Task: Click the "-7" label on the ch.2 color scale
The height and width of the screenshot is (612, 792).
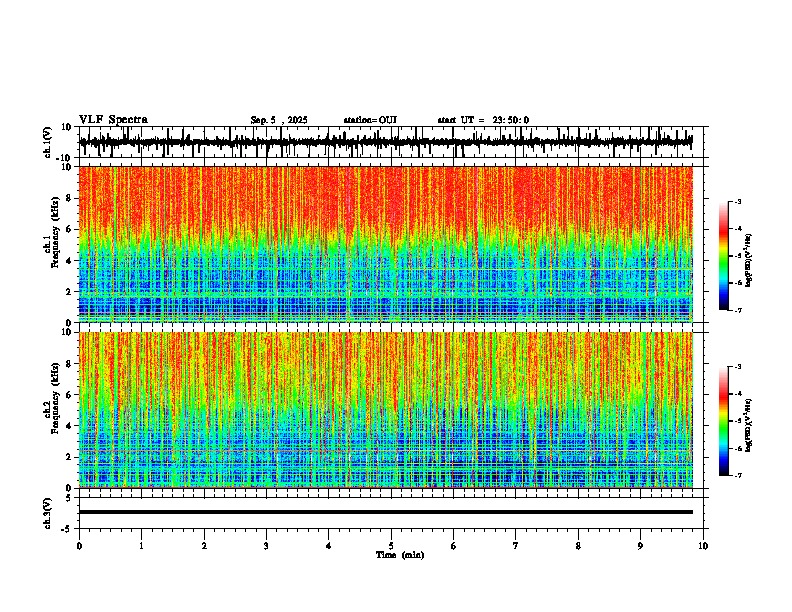Action: 738,476
